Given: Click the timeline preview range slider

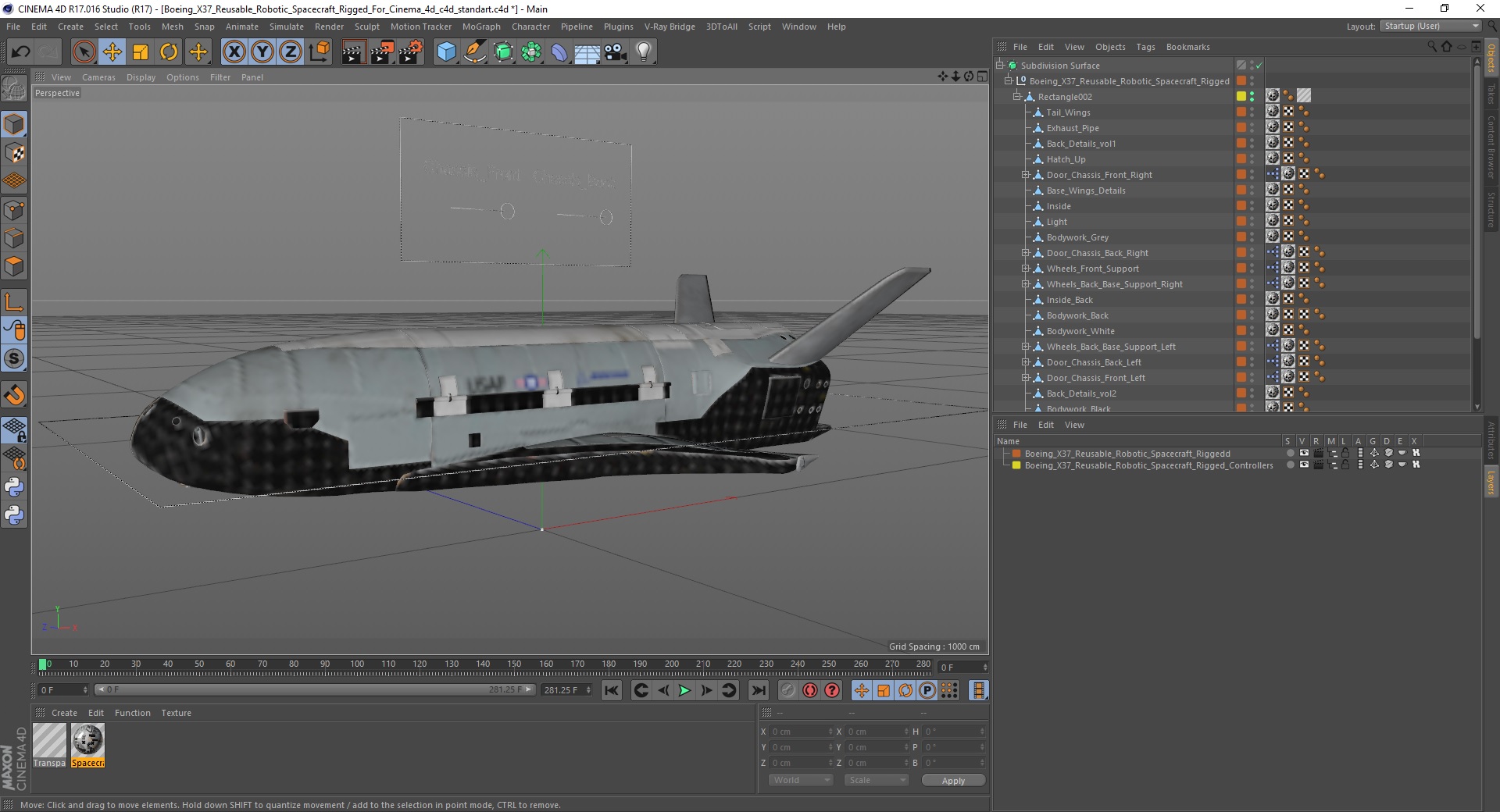Looking at the screenshot, I should point(315,689).
